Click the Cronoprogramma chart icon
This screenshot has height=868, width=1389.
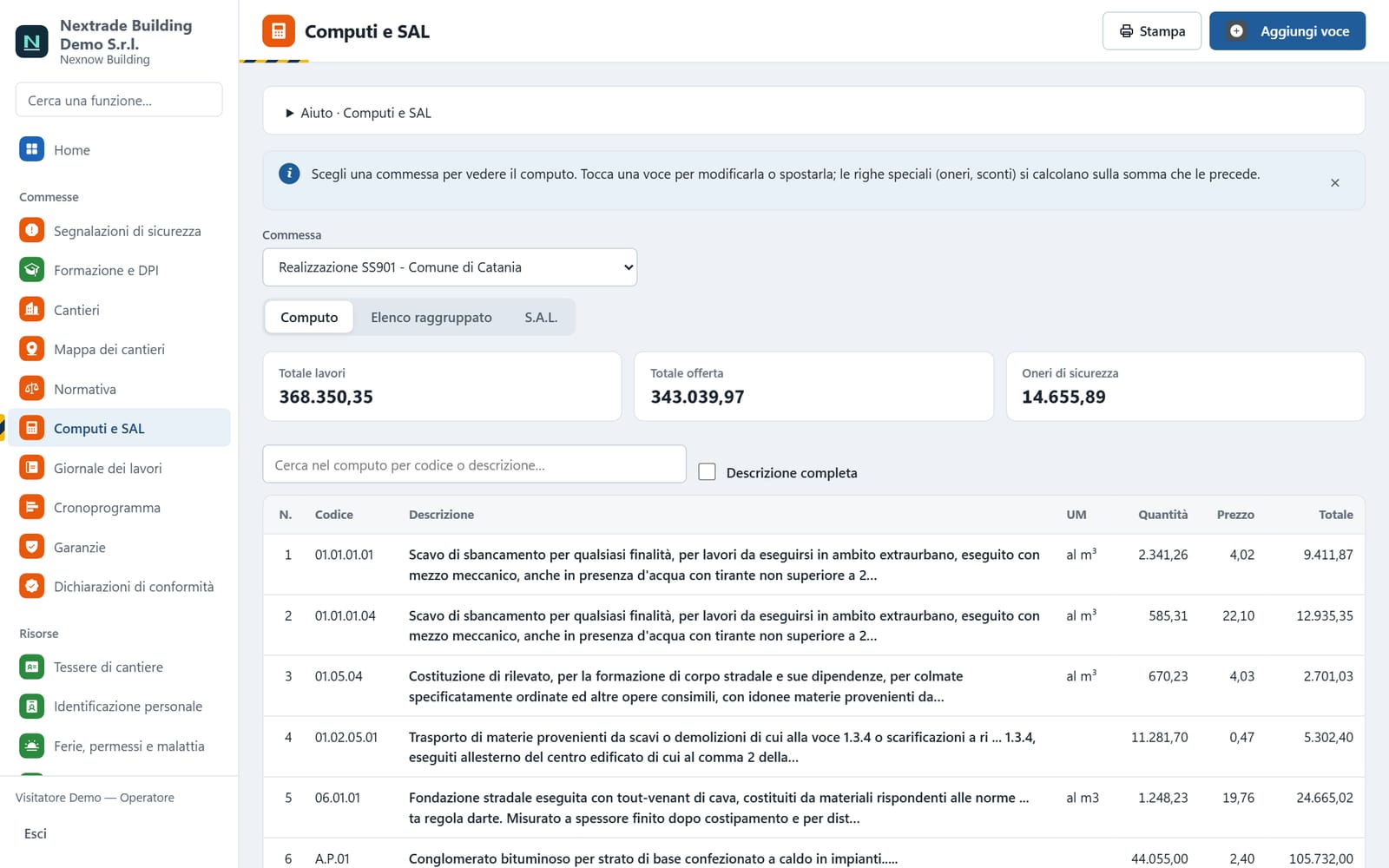(x=32, y=507)
